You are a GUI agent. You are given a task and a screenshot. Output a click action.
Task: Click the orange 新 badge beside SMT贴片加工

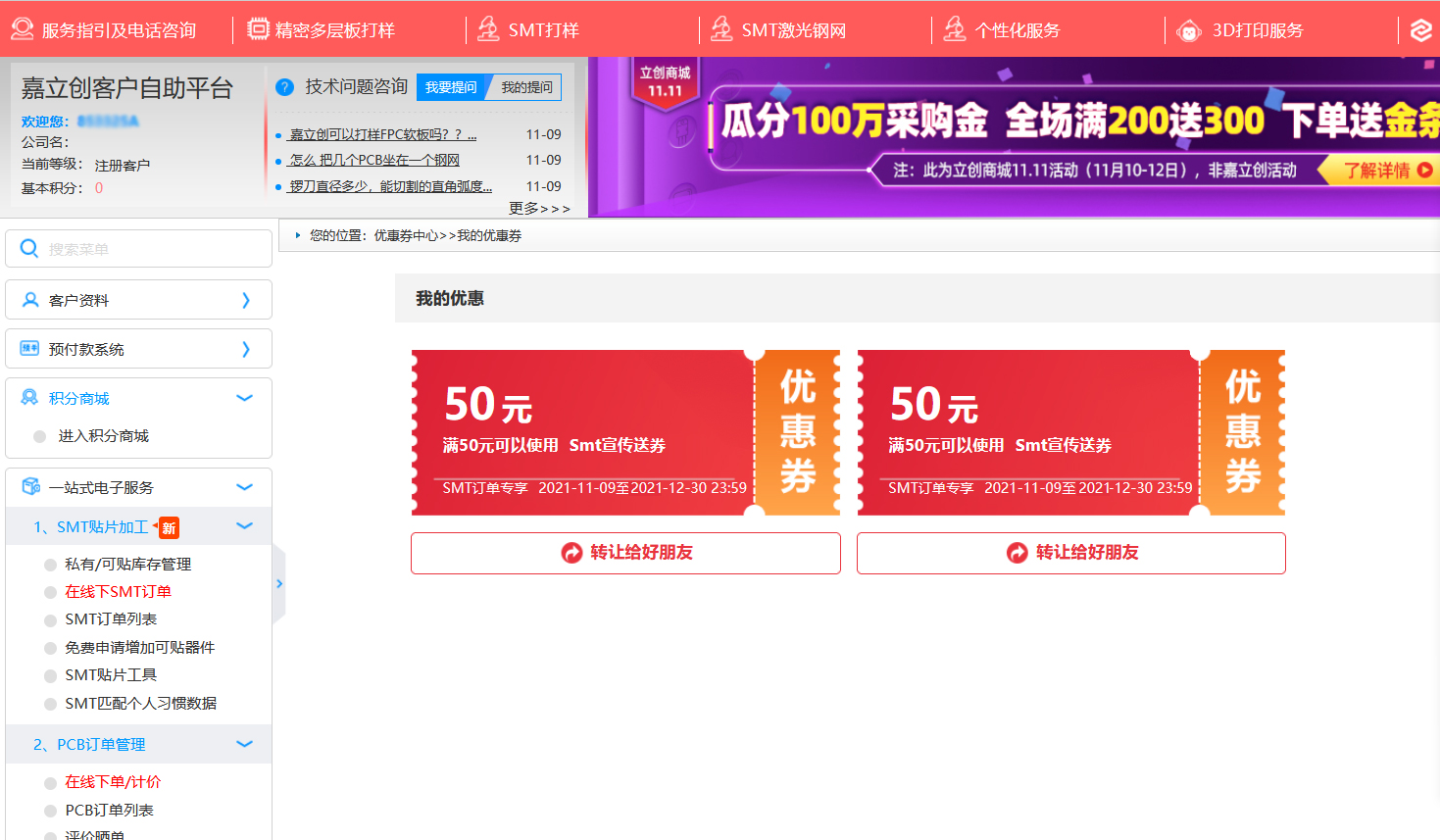click(x=169, y=528)
